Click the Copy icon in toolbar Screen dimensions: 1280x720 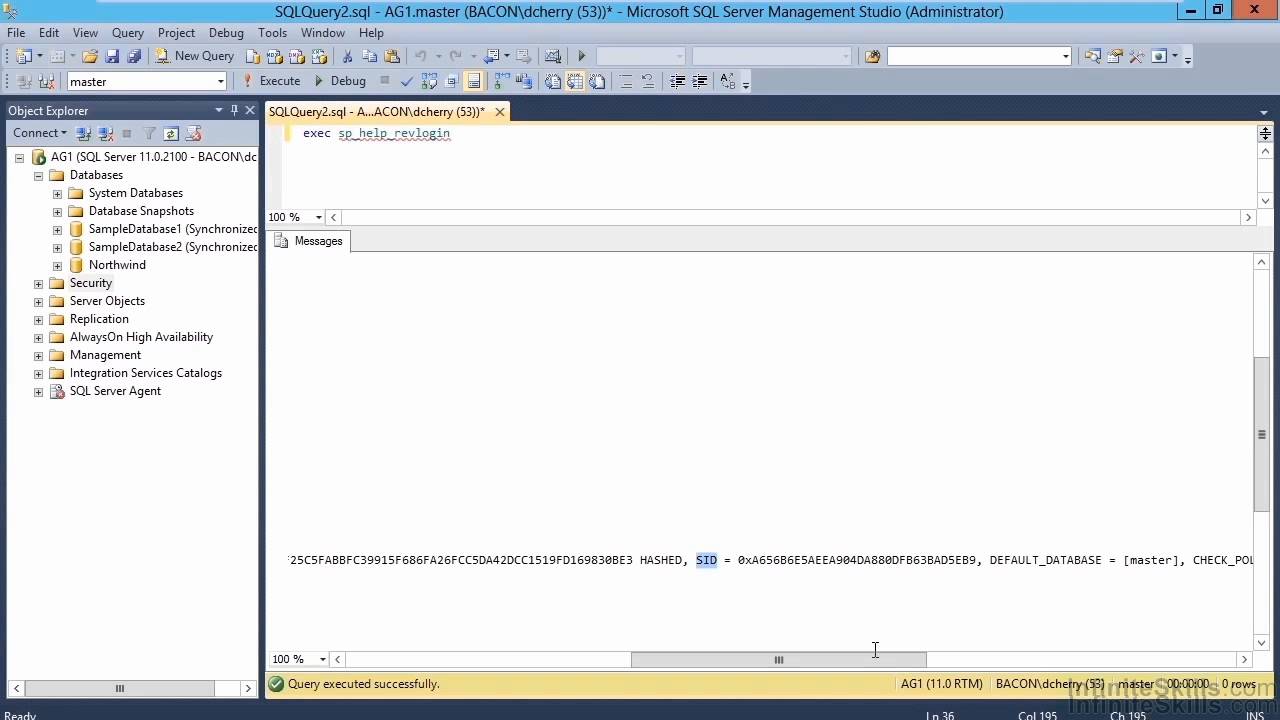coord(369,56)
